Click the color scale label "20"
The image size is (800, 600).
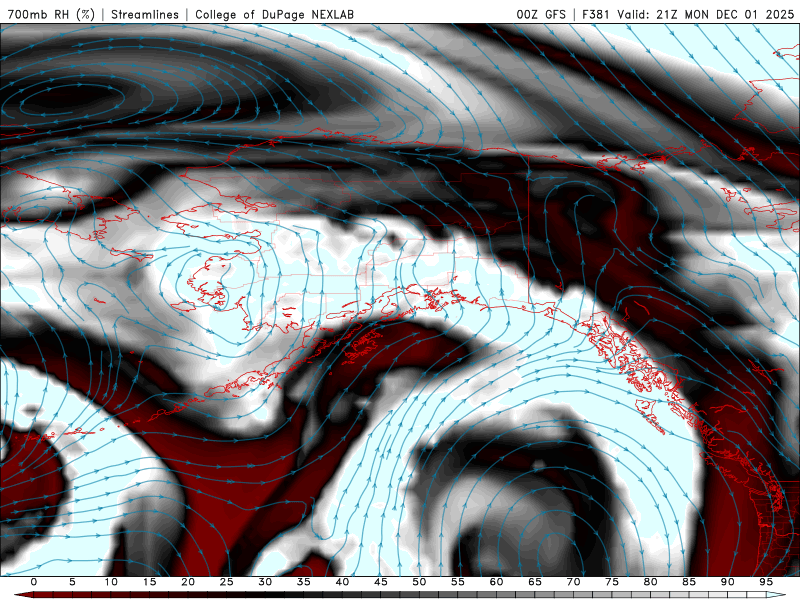(188, 582)
